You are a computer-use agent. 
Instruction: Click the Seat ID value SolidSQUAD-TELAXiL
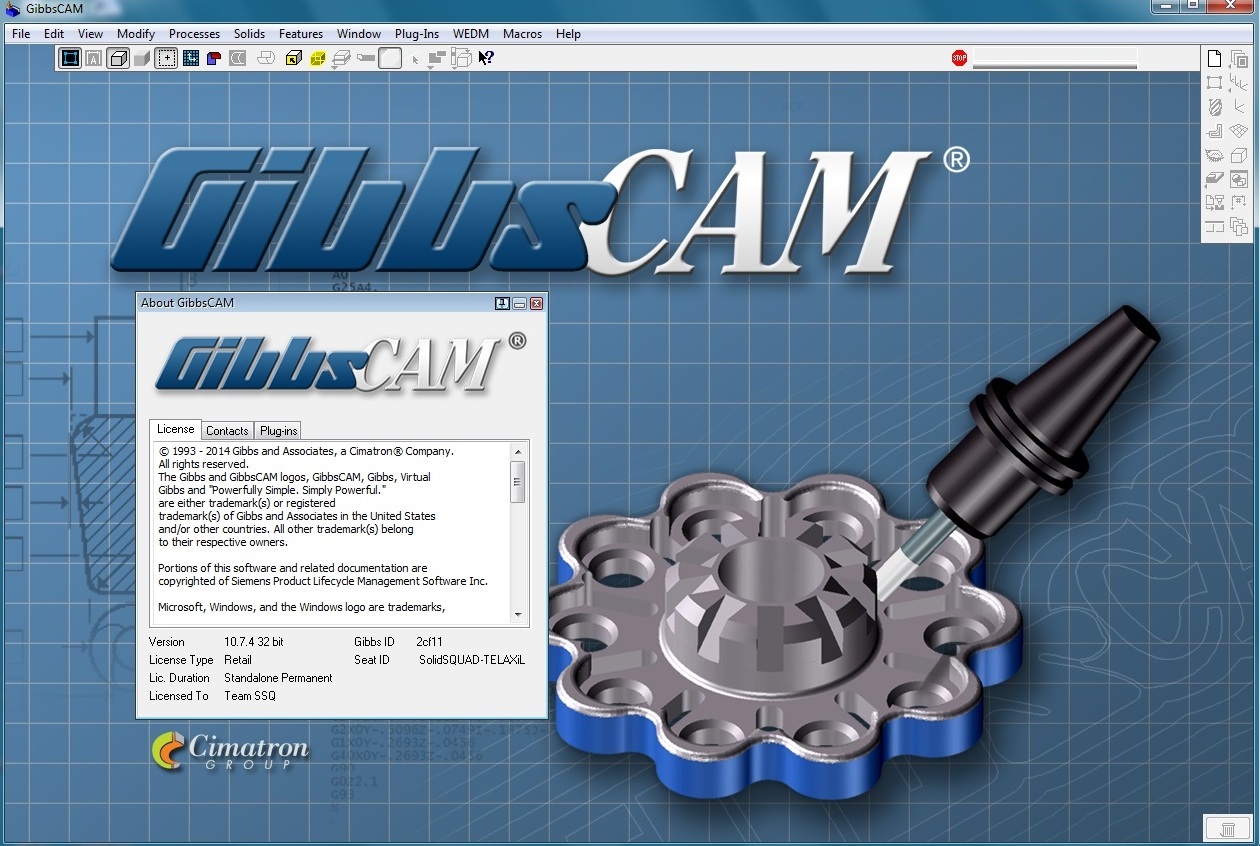click(x=472, y=660)
